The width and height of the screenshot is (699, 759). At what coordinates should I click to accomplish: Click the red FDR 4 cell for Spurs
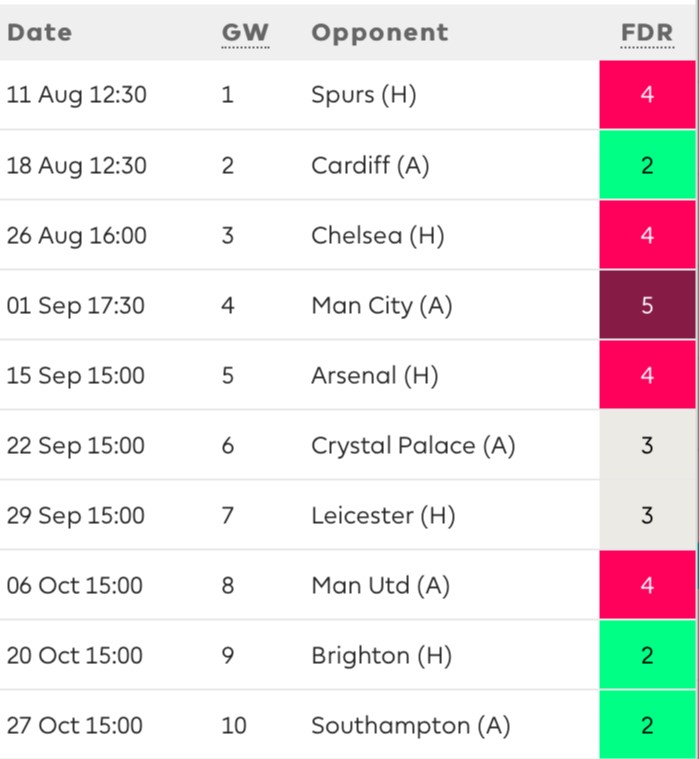647,95
